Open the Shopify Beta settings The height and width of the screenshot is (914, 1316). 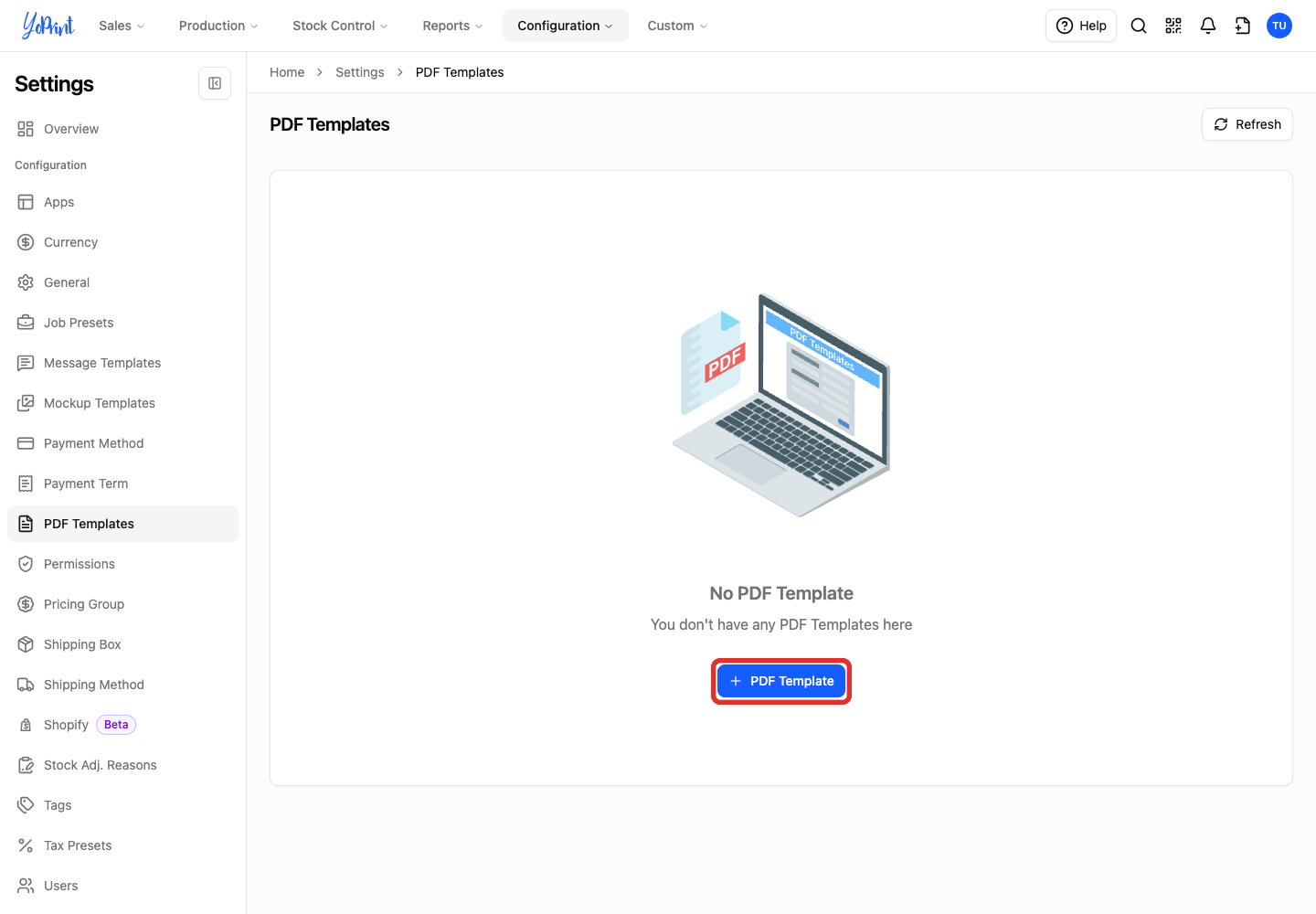(x=122, y=725)
